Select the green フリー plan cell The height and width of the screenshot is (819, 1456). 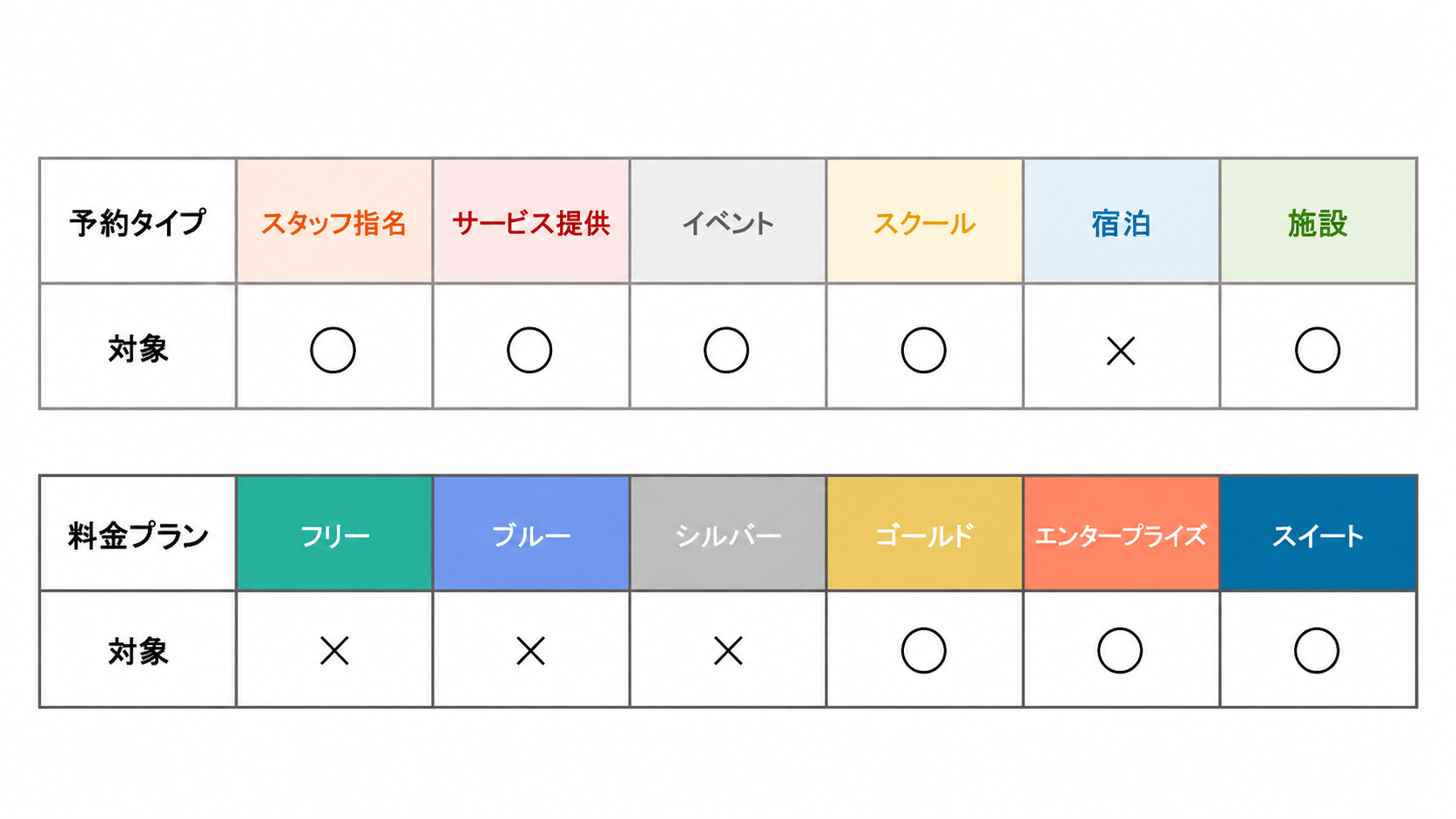tap(334, 534)
